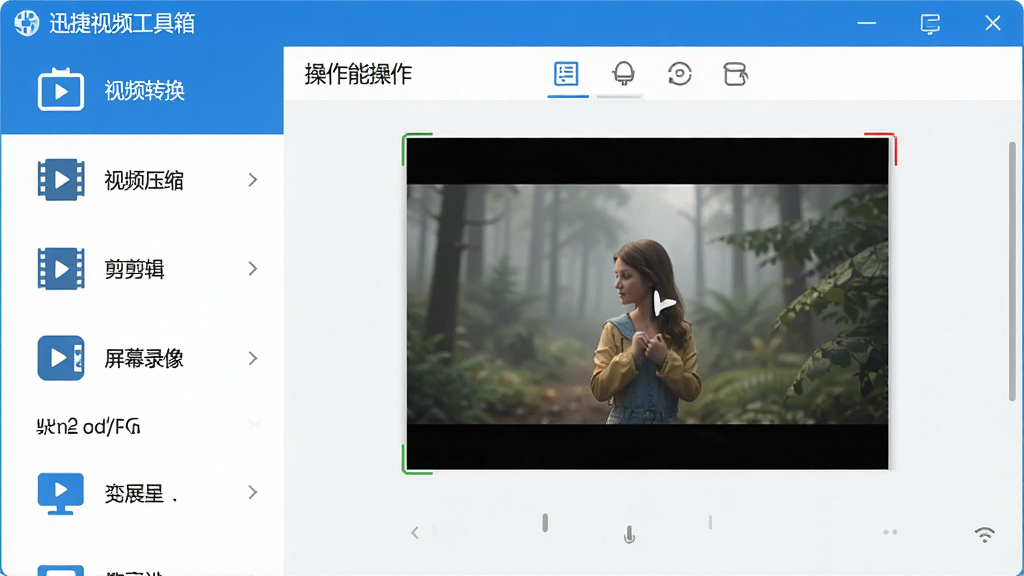This screenshot has width=1024, height=576.
Task: Click the 迅捷视频工具箱 app logo
Action: [27, 23]
